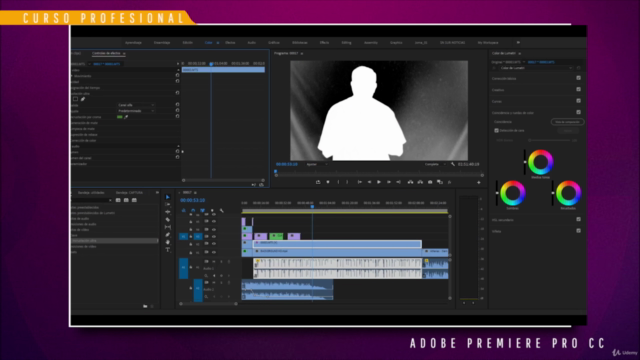Adjust the Medios tonos color wheel
The width and height of the screenshot is (640, 360).
(540, 162)
